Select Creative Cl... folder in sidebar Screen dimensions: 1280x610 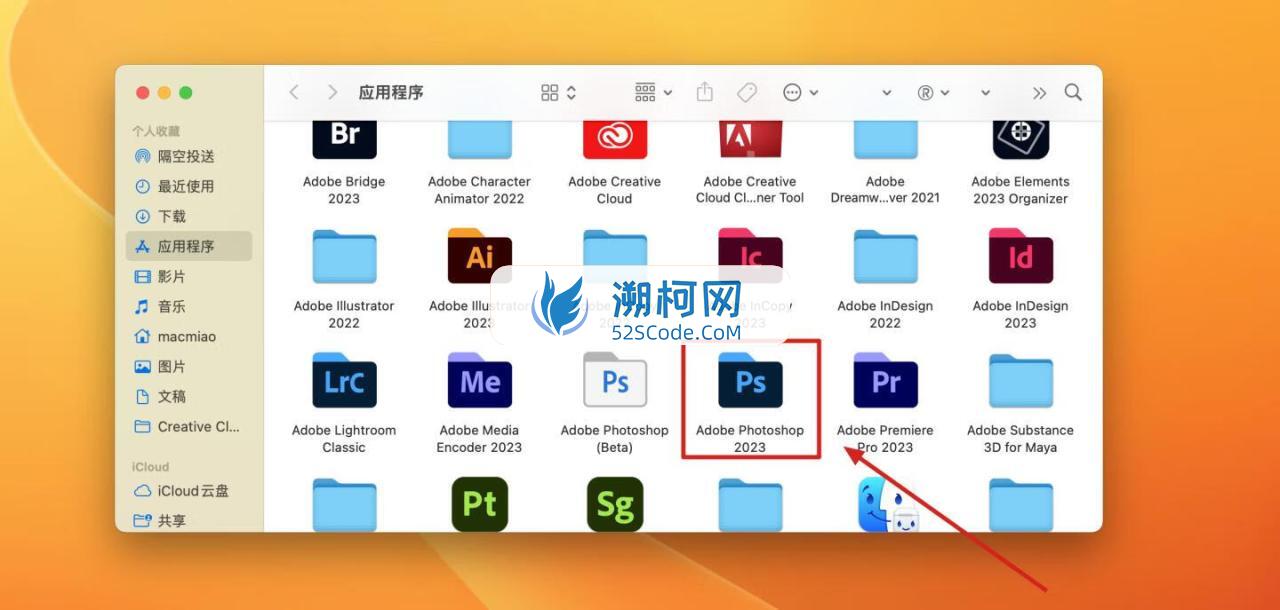point(189,426)
